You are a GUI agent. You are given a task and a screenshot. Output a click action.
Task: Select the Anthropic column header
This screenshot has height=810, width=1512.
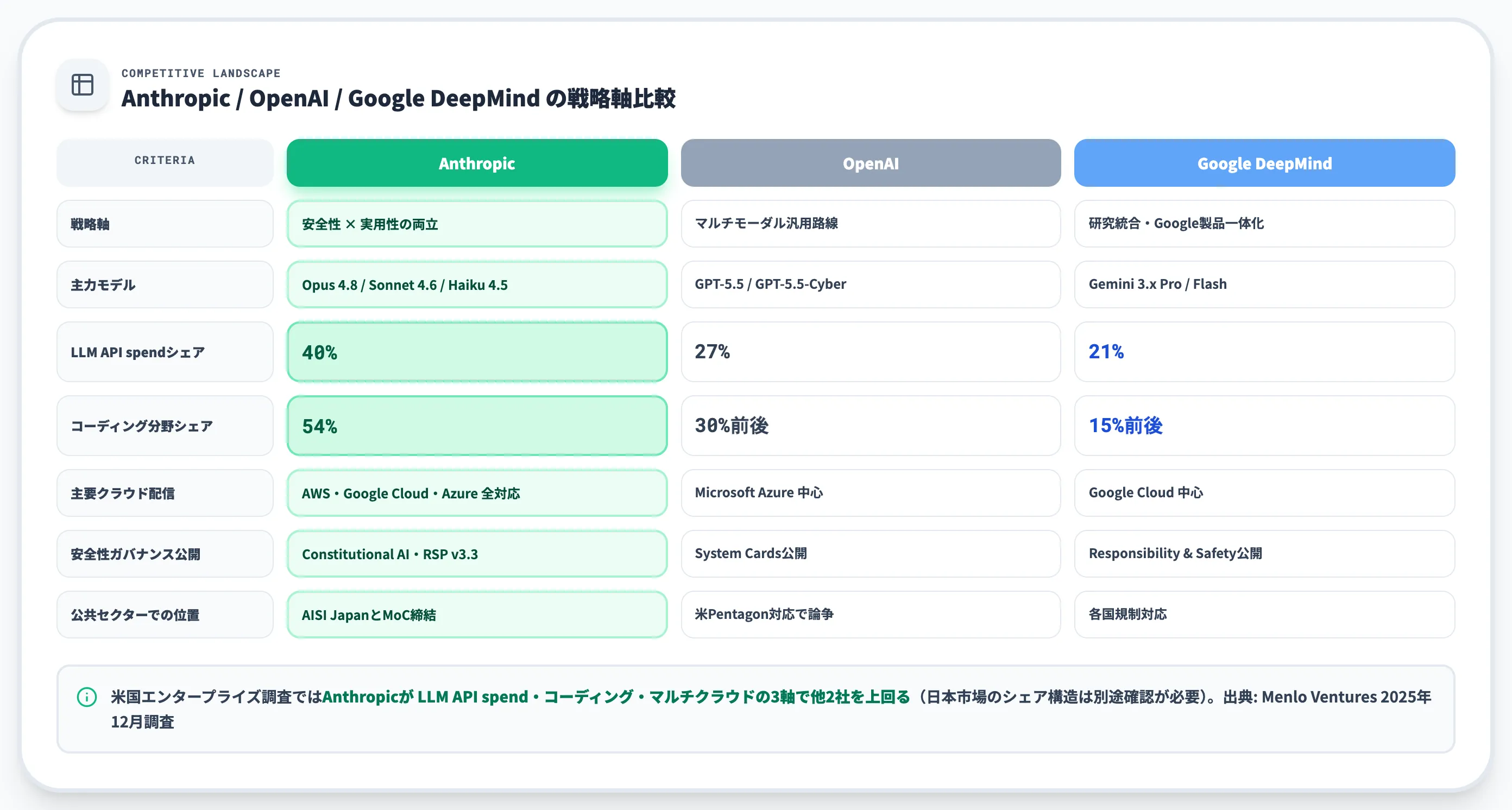pyautogui.click(x=477, y=163)
